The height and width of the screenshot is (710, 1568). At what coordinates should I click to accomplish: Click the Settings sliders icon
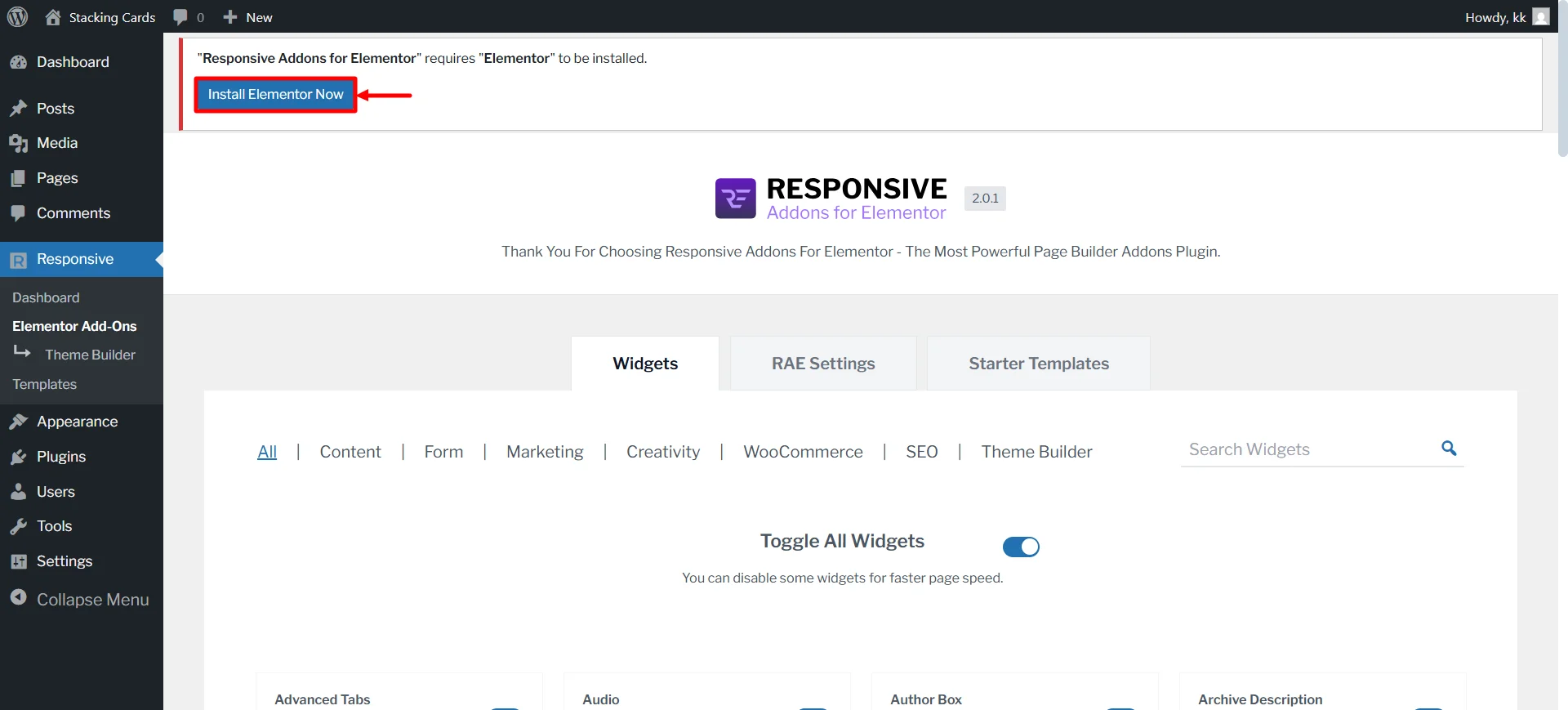click(18, 561)
